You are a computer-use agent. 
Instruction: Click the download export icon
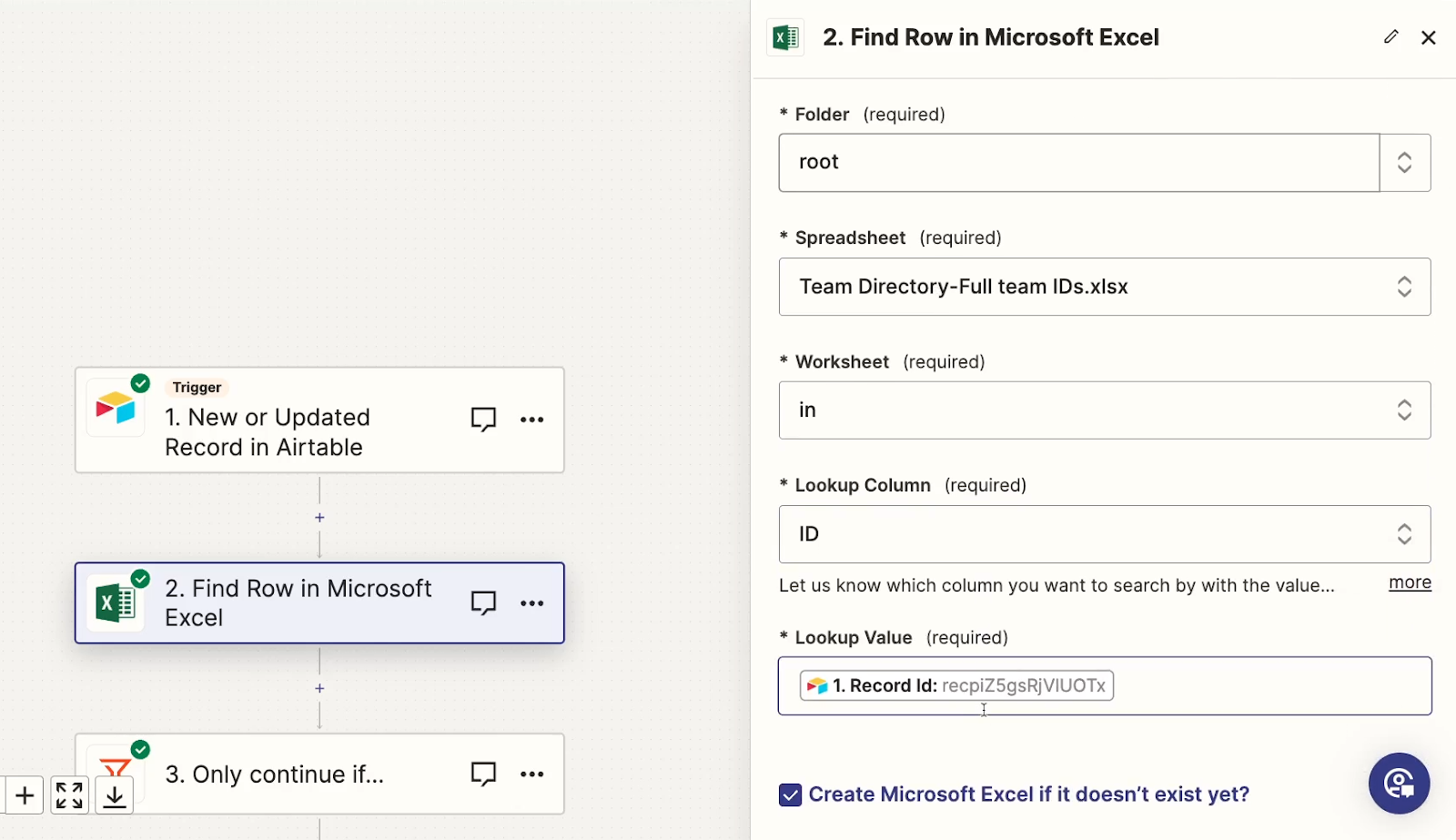tap(115, 796)
